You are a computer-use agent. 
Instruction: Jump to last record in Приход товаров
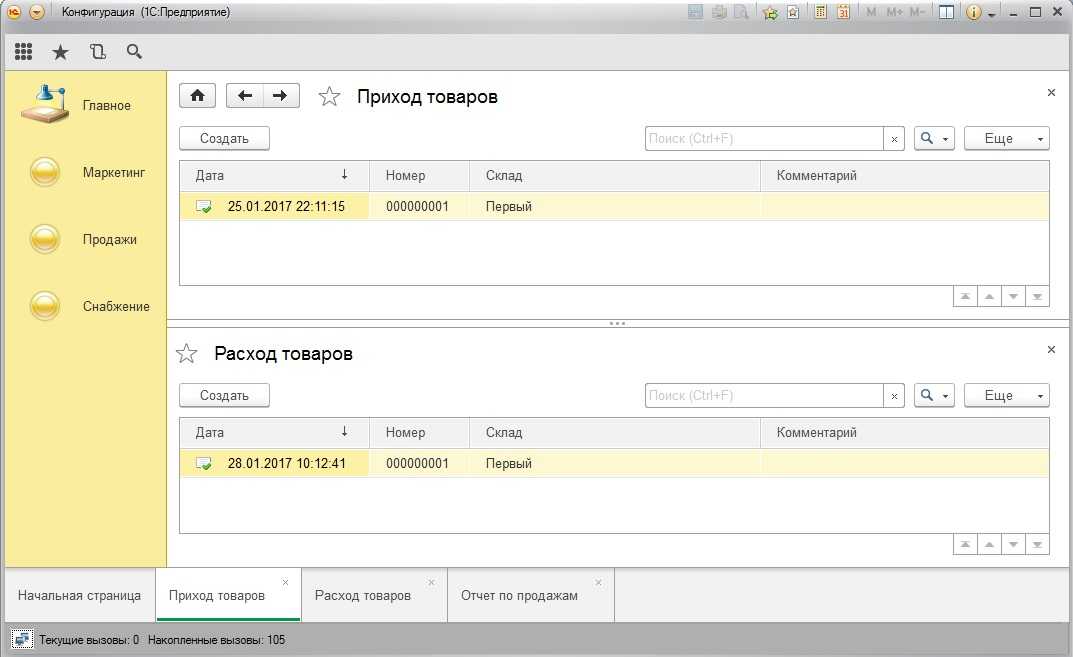(1037, 296)
